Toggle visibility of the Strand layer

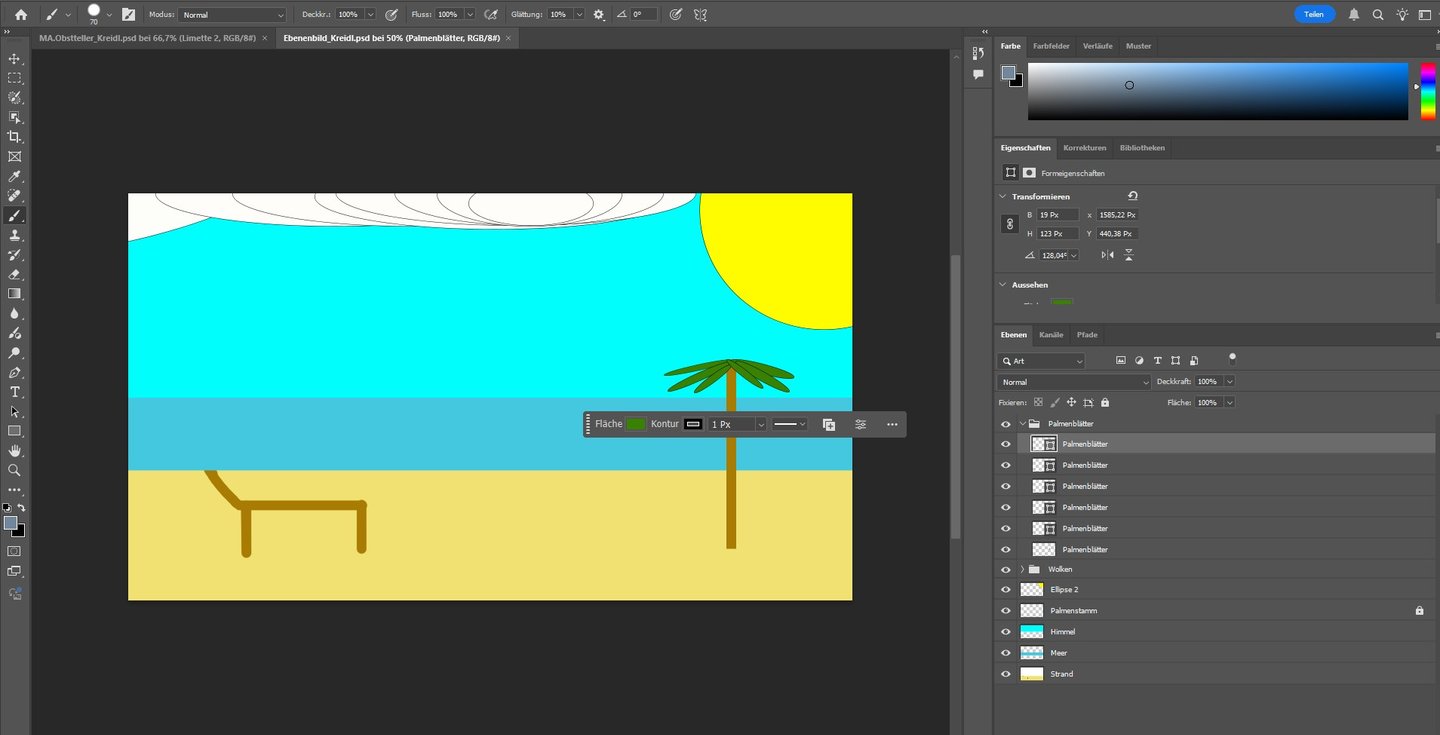1006,674
